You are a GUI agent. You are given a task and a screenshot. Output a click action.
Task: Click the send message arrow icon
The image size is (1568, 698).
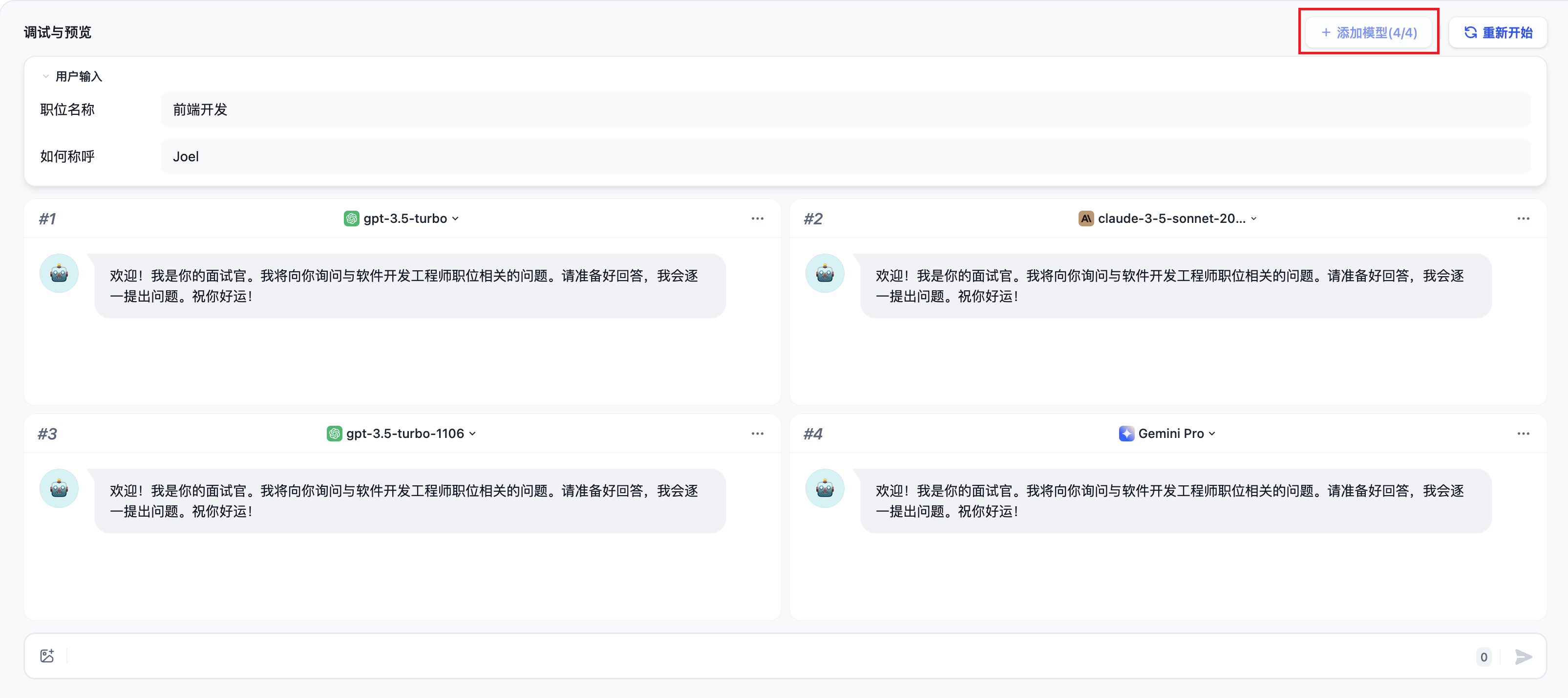coord(1523,656)
